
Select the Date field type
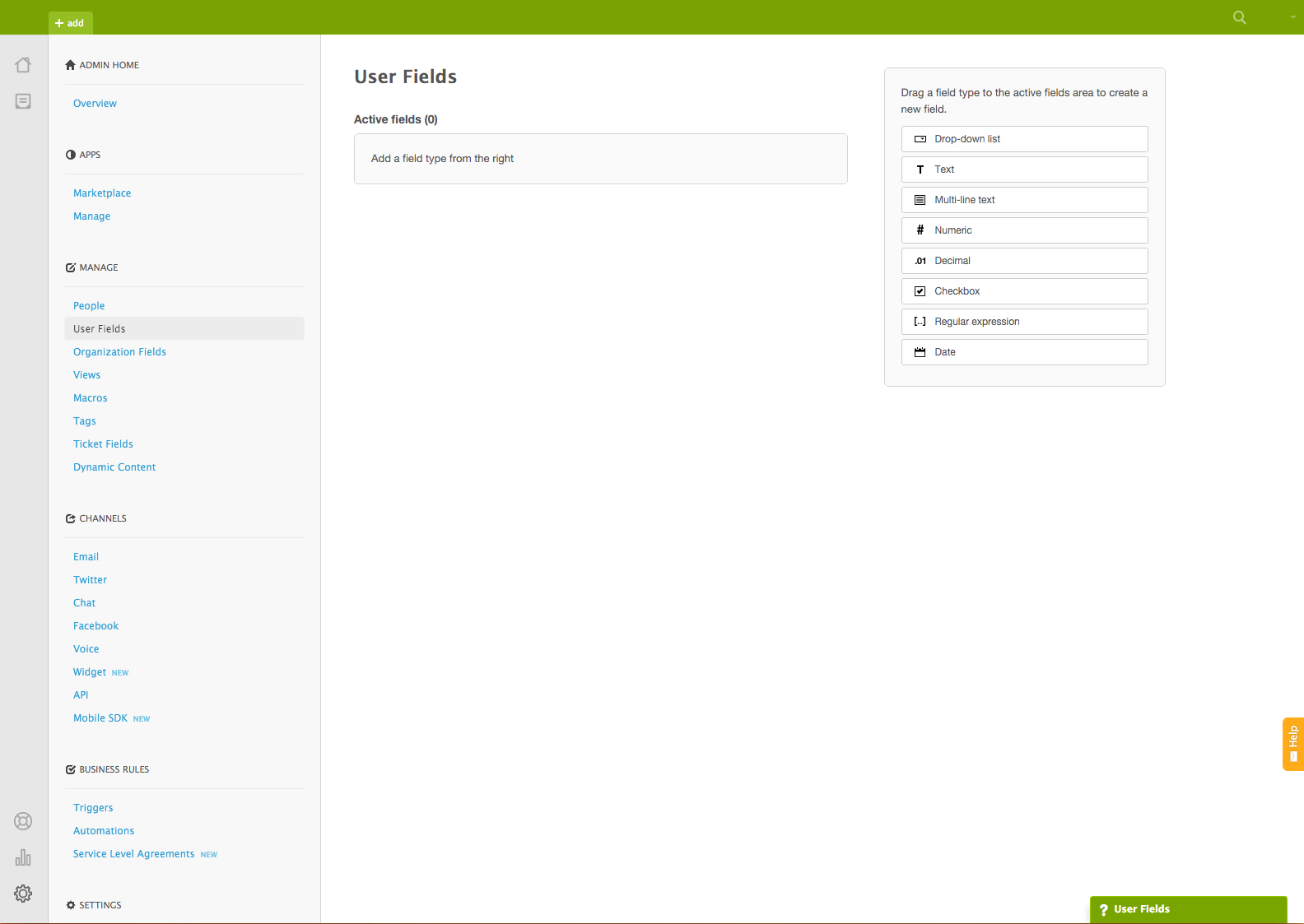(x=1024, y=352)
